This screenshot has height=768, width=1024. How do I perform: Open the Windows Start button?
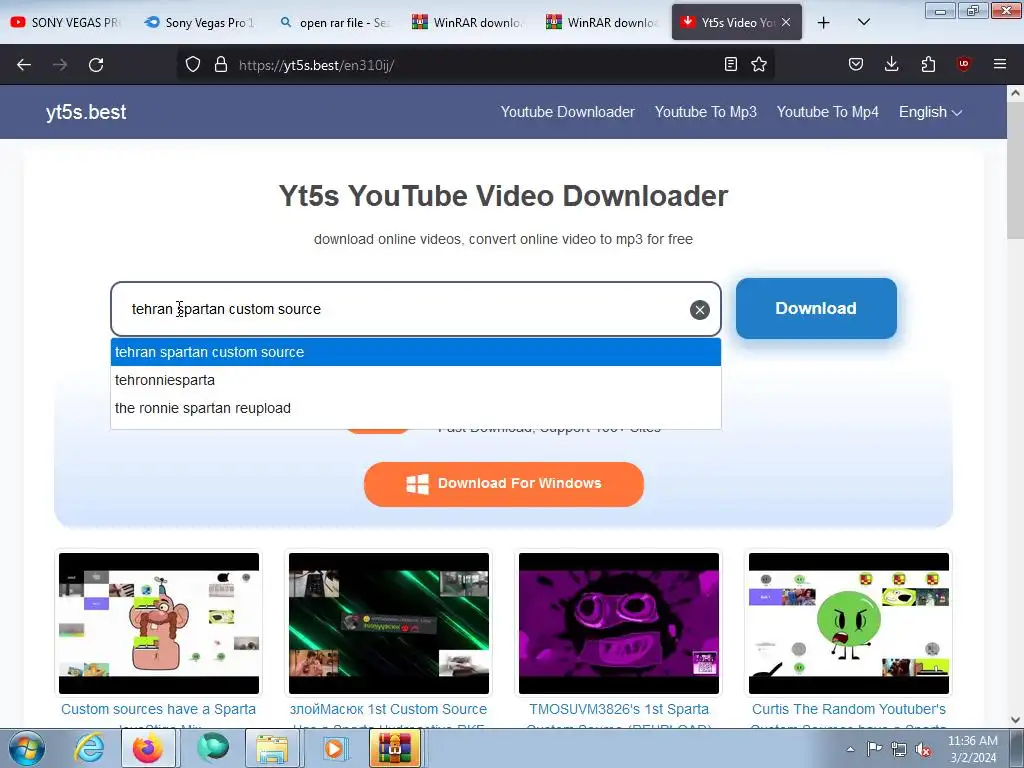[x=25, y=748]
